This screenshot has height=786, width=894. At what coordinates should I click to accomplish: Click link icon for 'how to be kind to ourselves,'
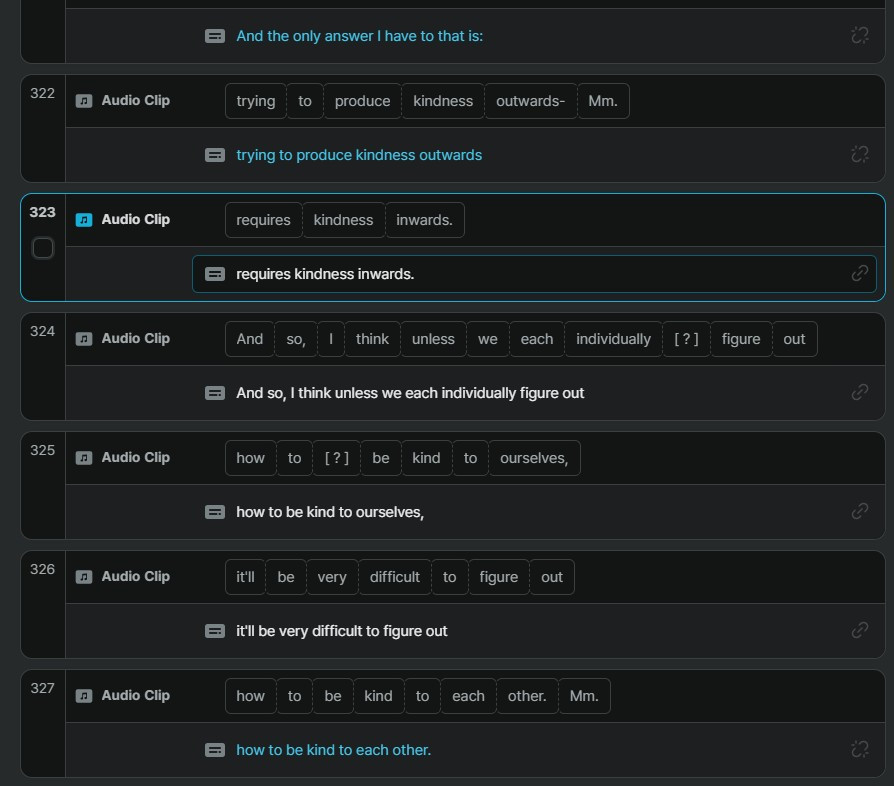(x=860, y=511)
